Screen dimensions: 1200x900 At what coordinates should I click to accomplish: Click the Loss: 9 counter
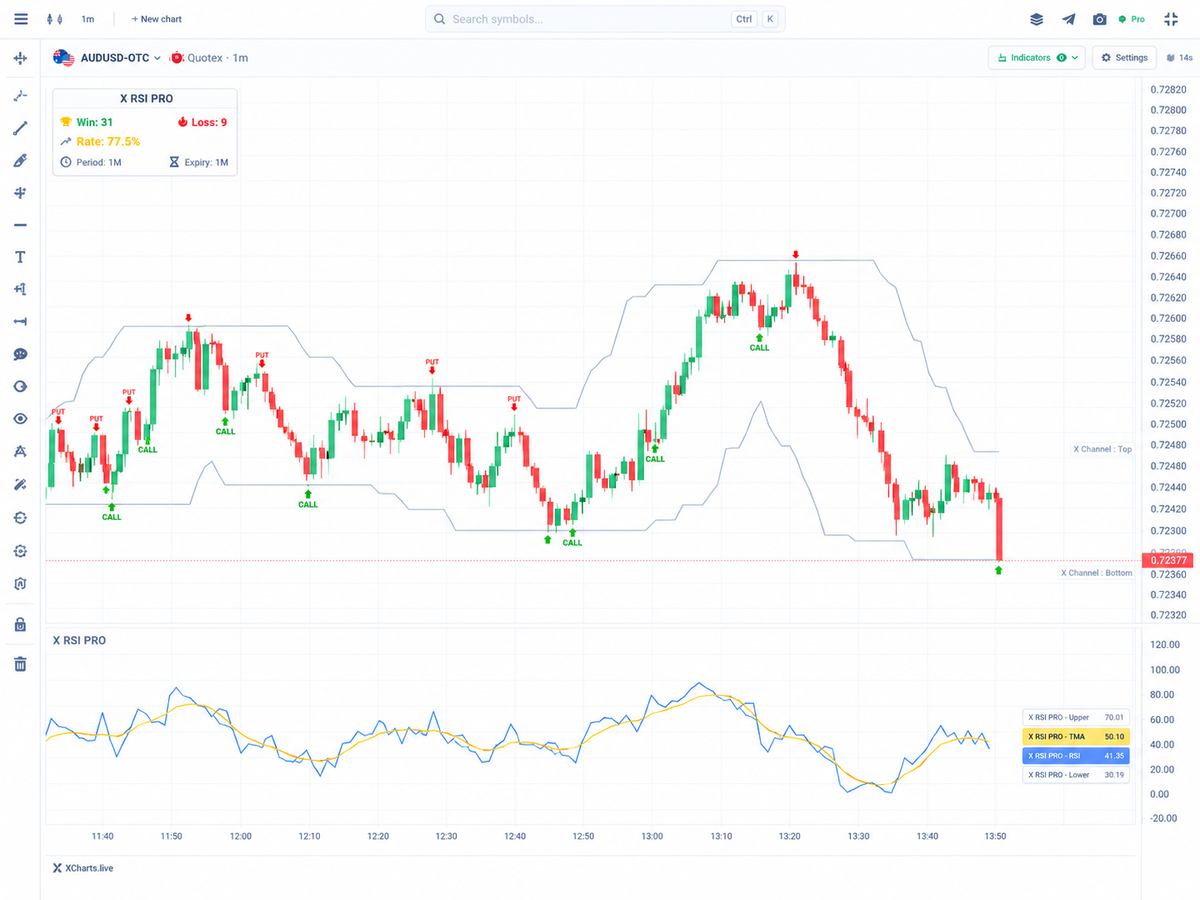(x=202, y=122)
